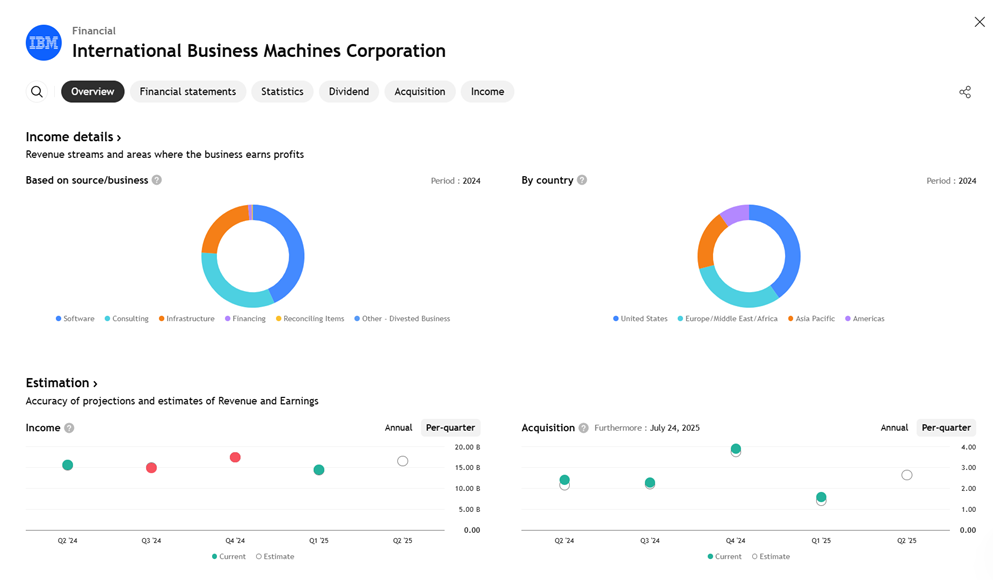
Task: Click Period : 2024 above the country donut
Action: pos(951,181)
